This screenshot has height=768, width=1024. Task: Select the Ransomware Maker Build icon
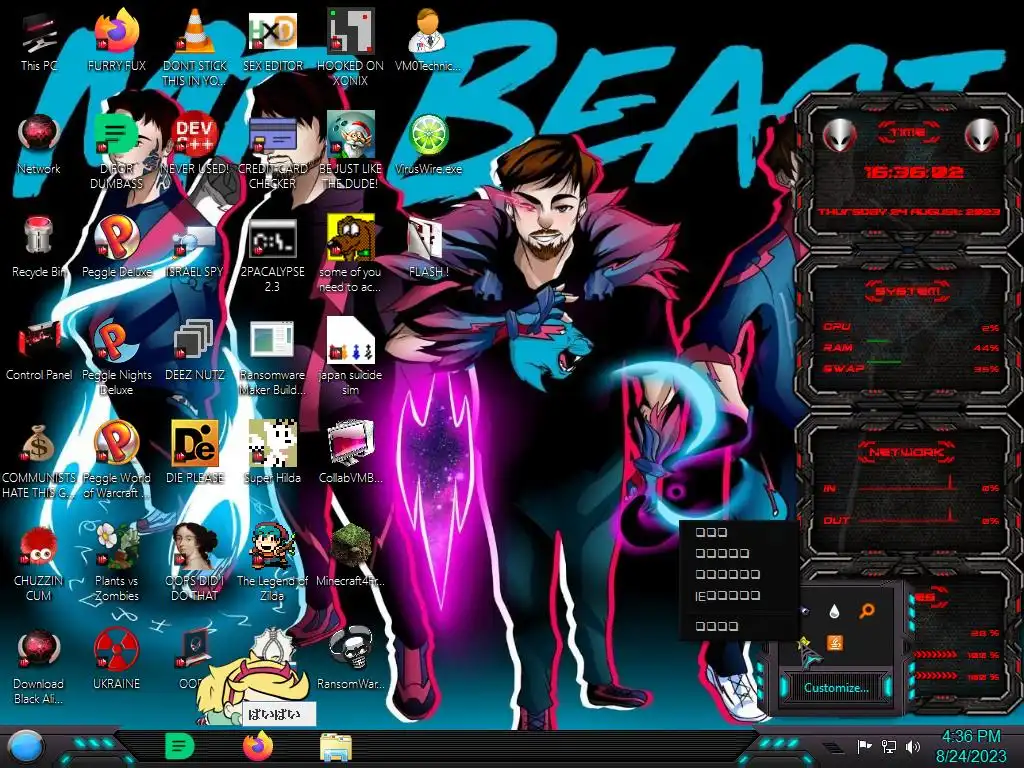[272, 357]
